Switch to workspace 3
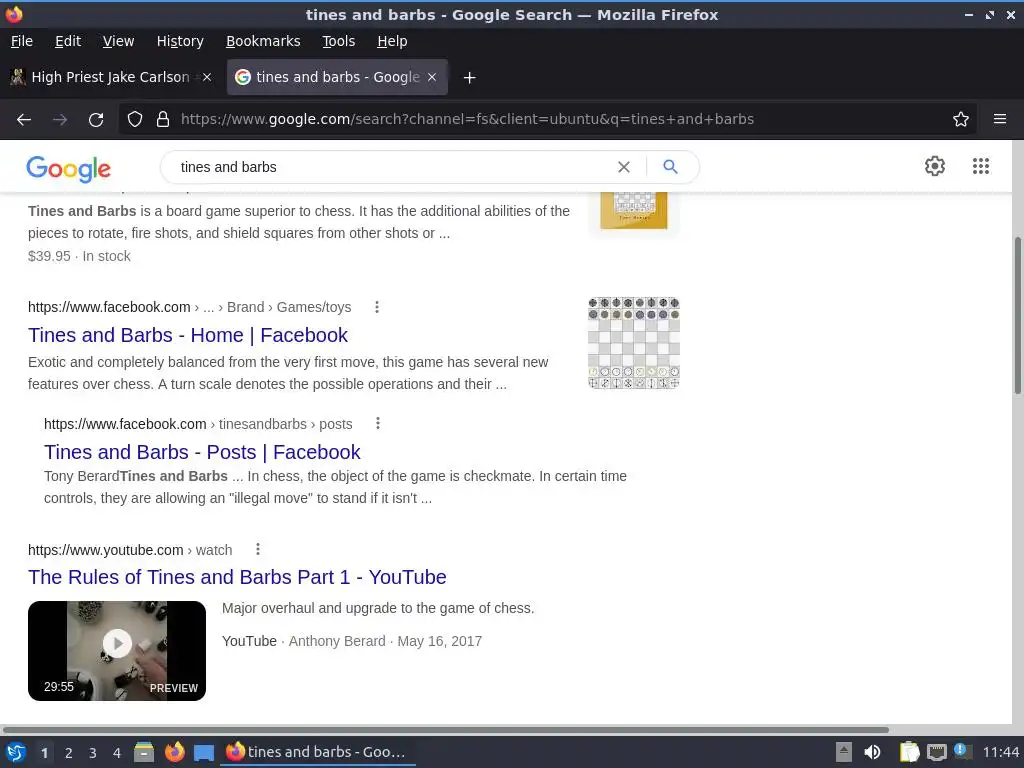Viewport: 1024px width, 768px height. pyautogui.click(x=93, y=753)
